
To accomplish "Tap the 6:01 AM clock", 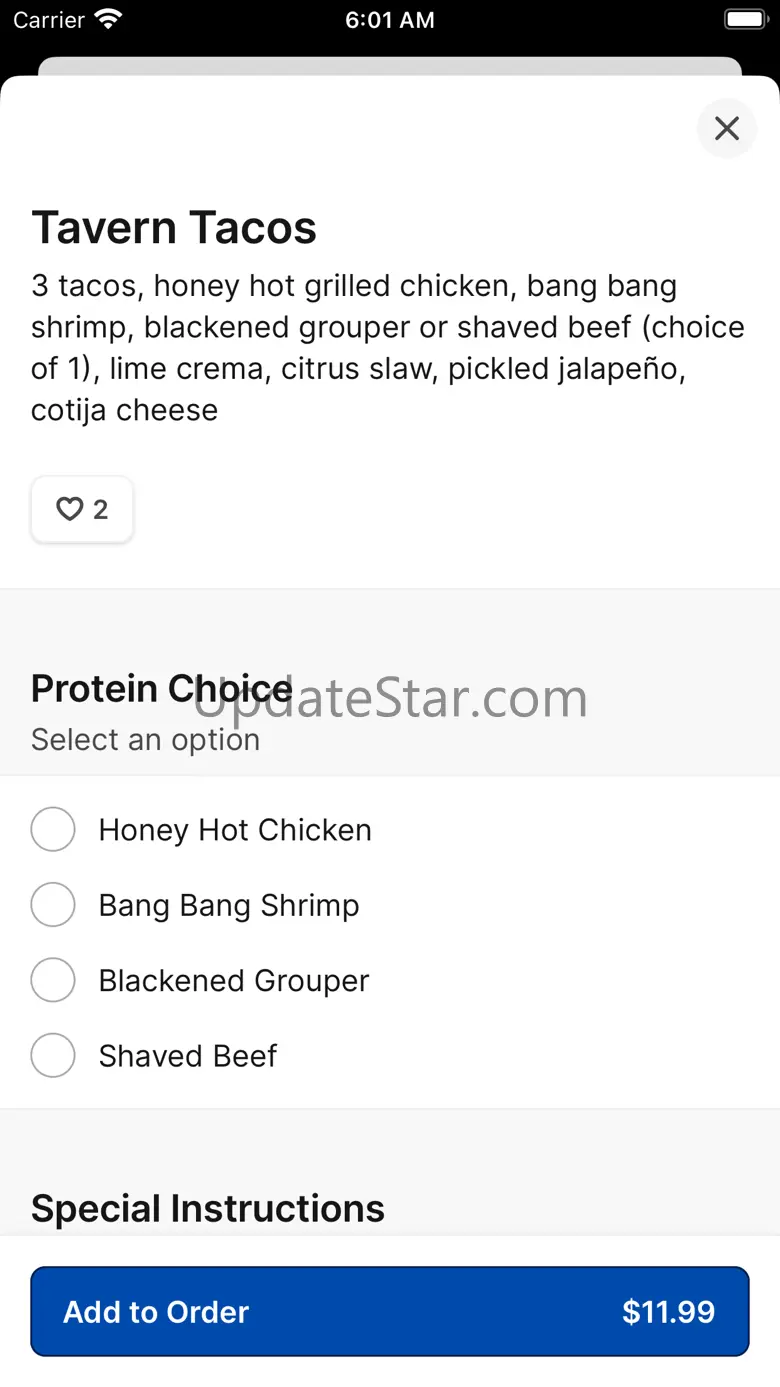I will tap(390, 20).
